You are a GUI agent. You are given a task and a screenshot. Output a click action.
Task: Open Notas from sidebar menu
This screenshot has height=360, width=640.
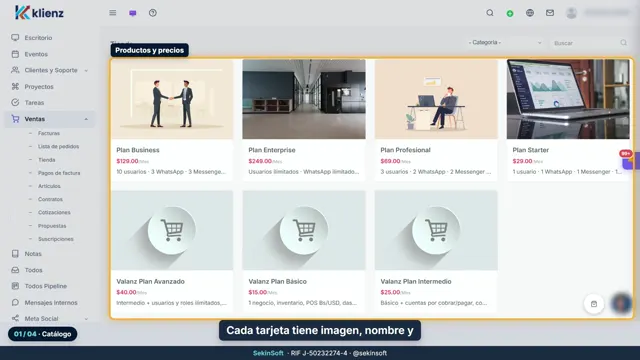(x=33, y=253)
